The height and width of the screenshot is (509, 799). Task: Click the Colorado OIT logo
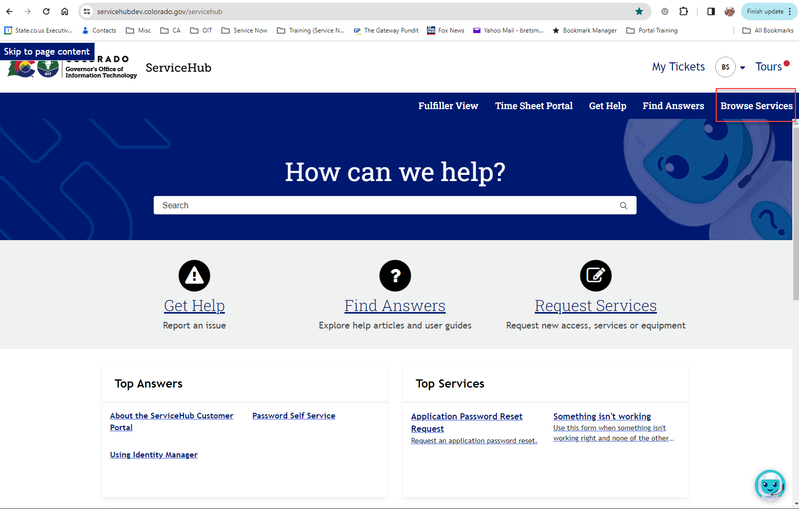(72, 67)
